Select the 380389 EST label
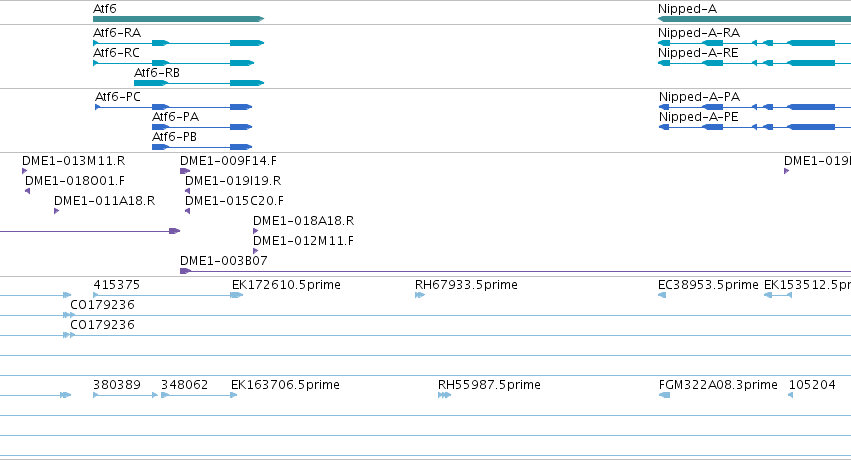Screen dimensions: 851x460 (117, 385)
